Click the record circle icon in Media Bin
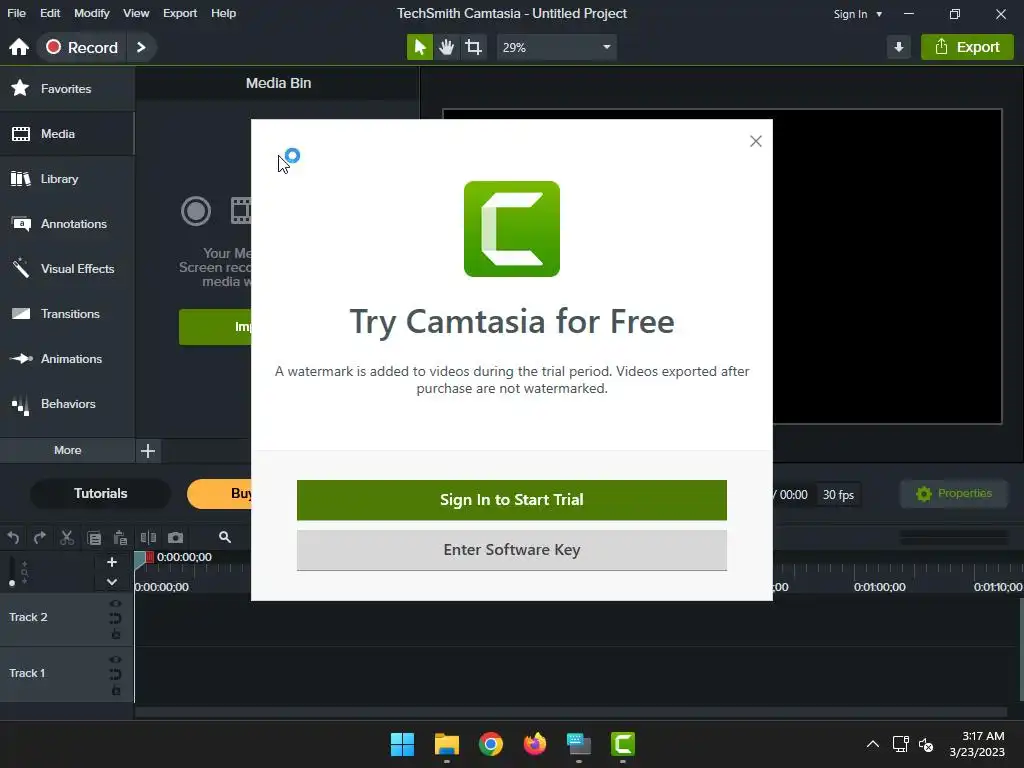 click(x=196, y=211)
